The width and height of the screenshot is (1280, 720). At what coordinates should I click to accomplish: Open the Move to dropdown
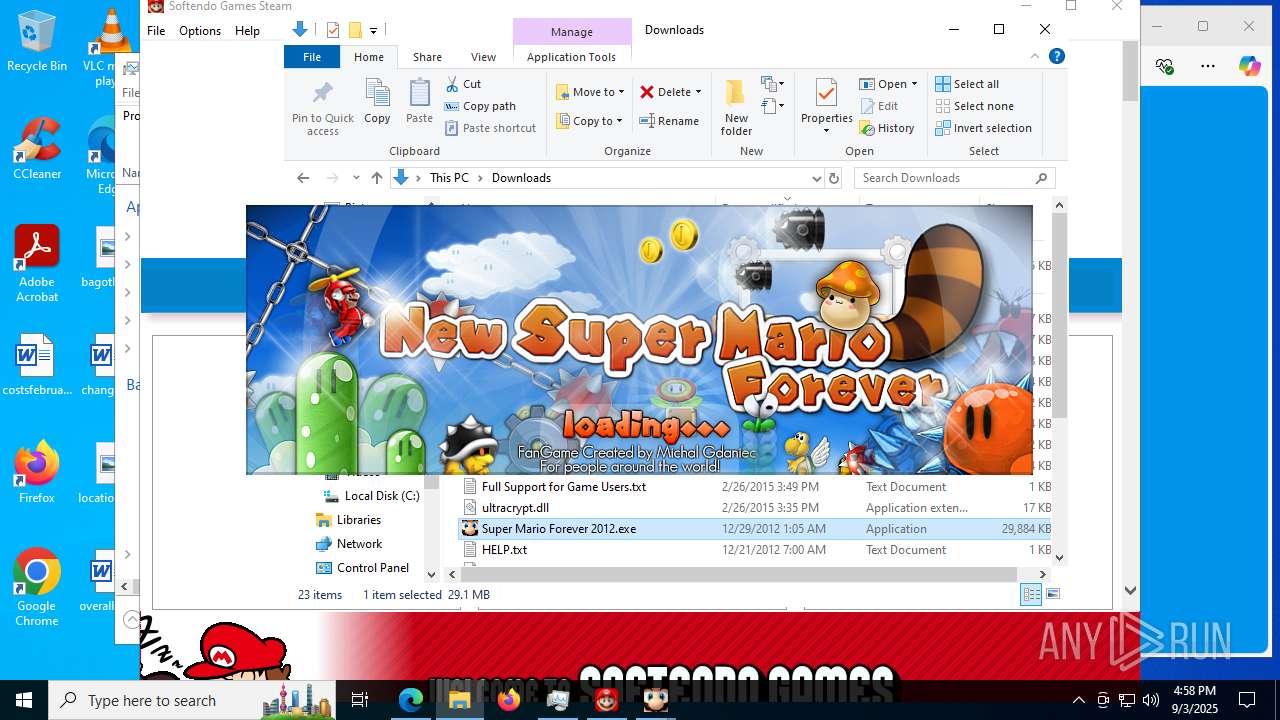point(590,92)
